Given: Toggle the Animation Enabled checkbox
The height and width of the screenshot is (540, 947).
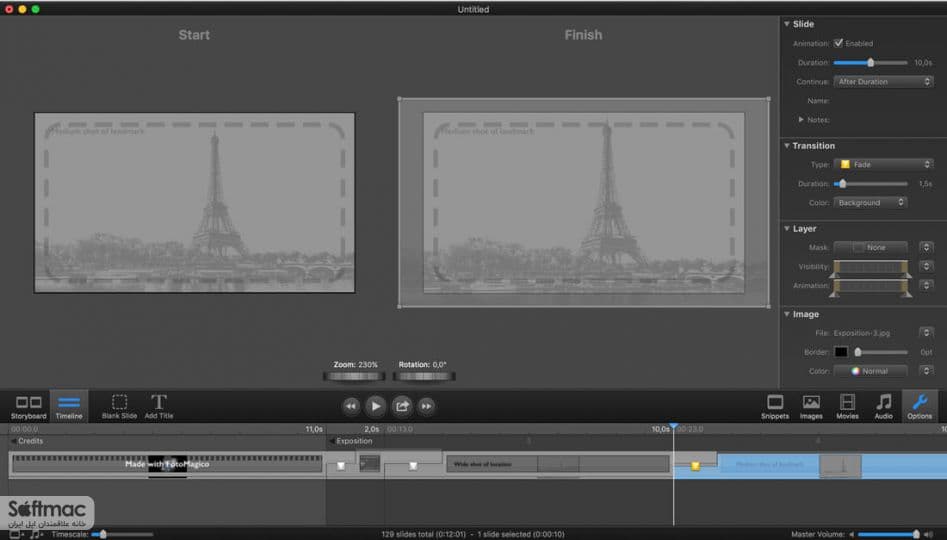Looking at the screenshot, I should [838, 43].
